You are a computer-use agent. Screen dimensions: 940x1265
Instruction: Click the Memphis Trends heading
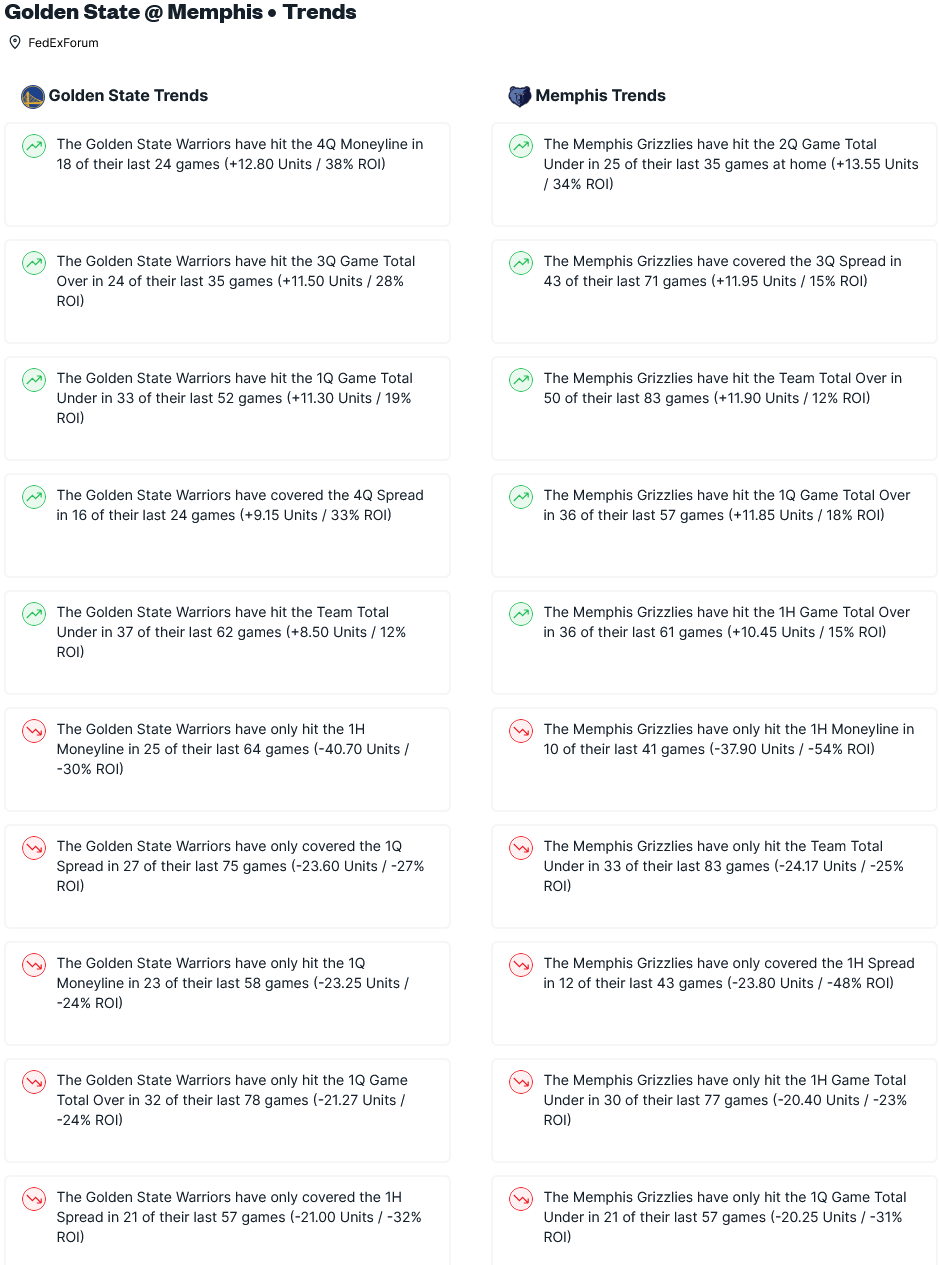point(600,96)
